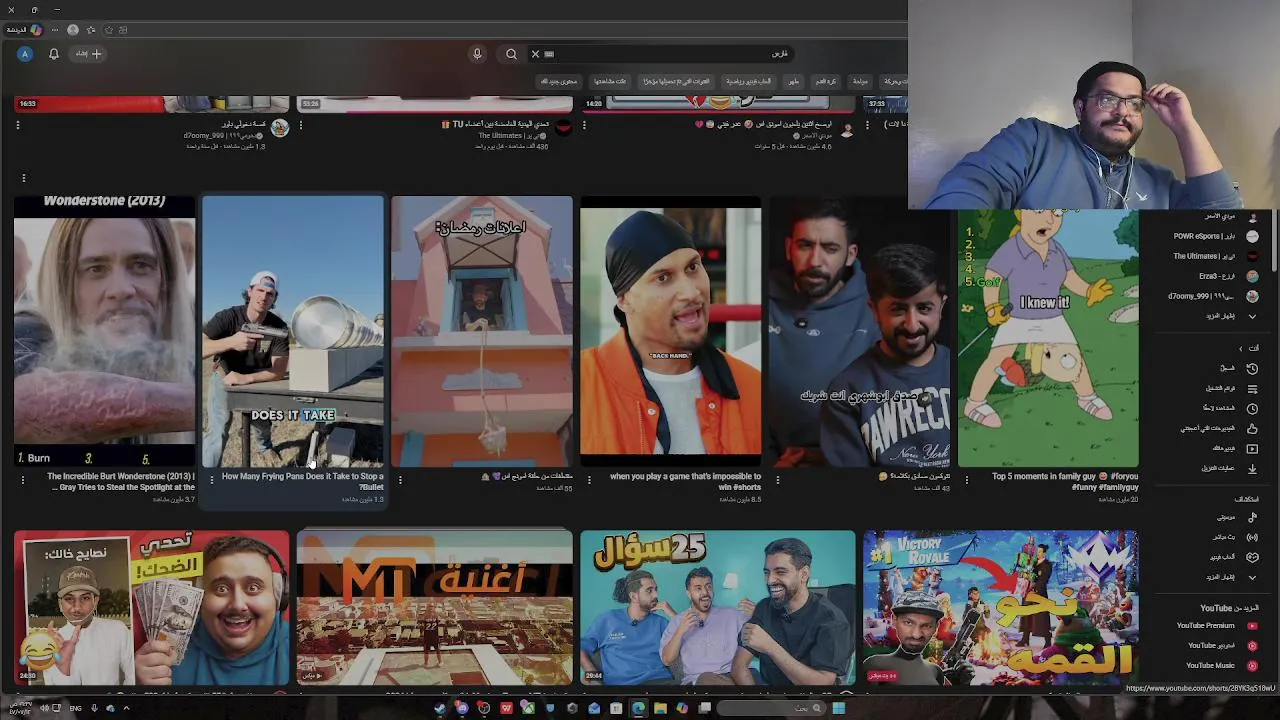Open the Ramadan ads Shorts thumbnail
The width and height of the screenshot is (1280, 720).
(482, 331)
